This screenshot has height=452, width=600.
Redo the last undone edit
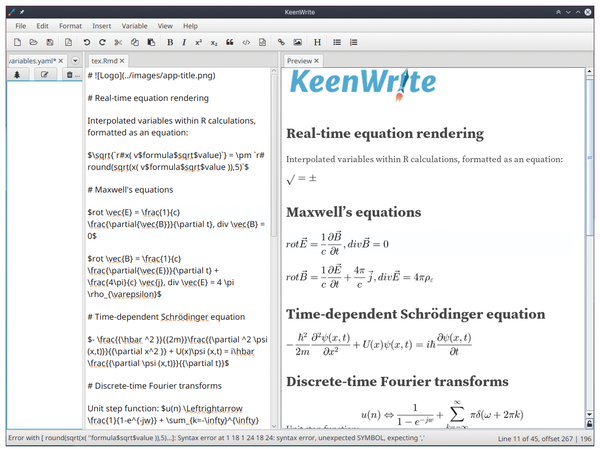pos(102,42)
